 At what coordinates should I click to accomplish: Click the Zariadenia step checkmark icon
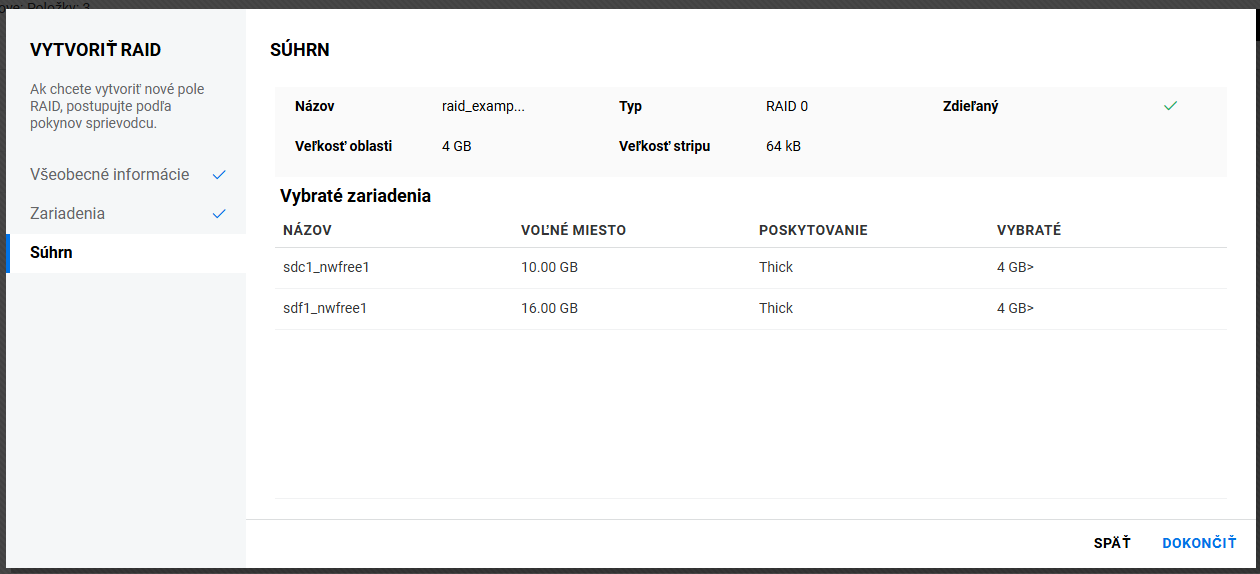219,214
